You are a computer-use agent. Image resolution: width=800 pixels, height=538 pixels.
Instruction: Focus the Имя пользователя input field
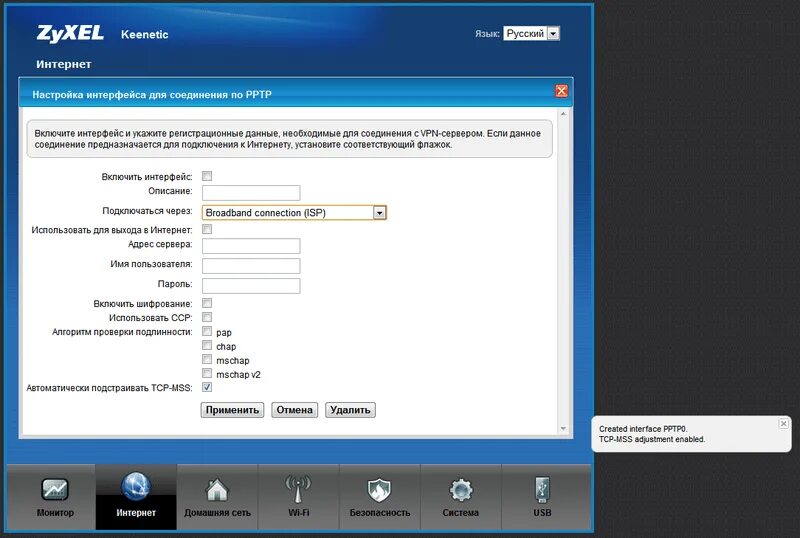[x=251, y=265]
